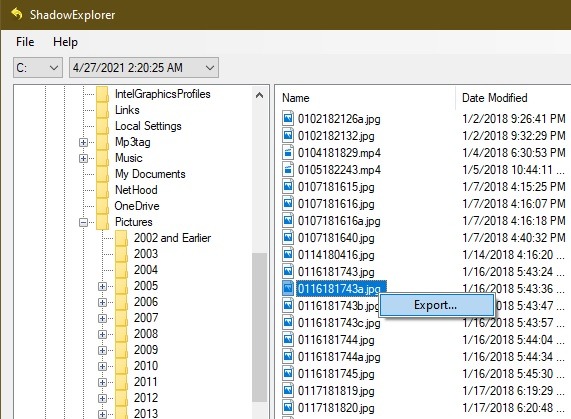Image resolution: width=571 pixels, height=419 pixels.
Task: Select the OneDrive folder label
Action: (x=137, y=206)
